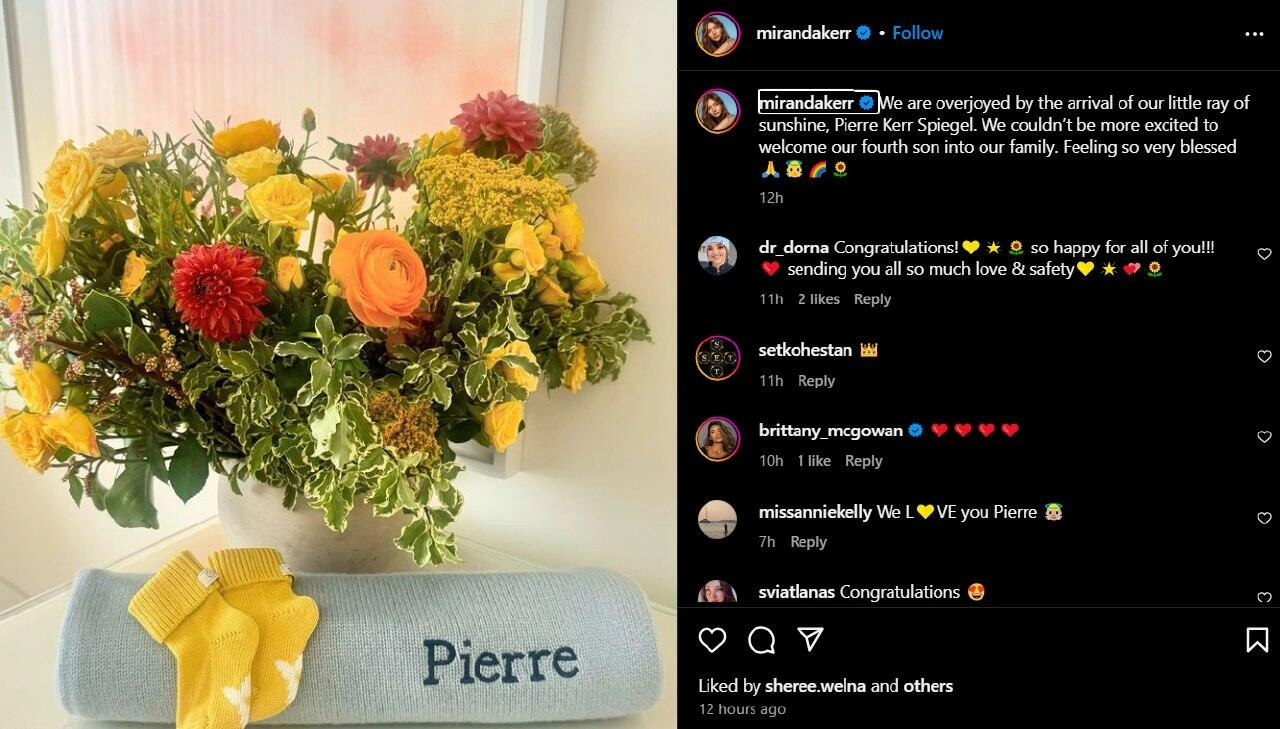The image size is (1280, 729).
Task: Open missanniekelly's username link
Action: 815,511
